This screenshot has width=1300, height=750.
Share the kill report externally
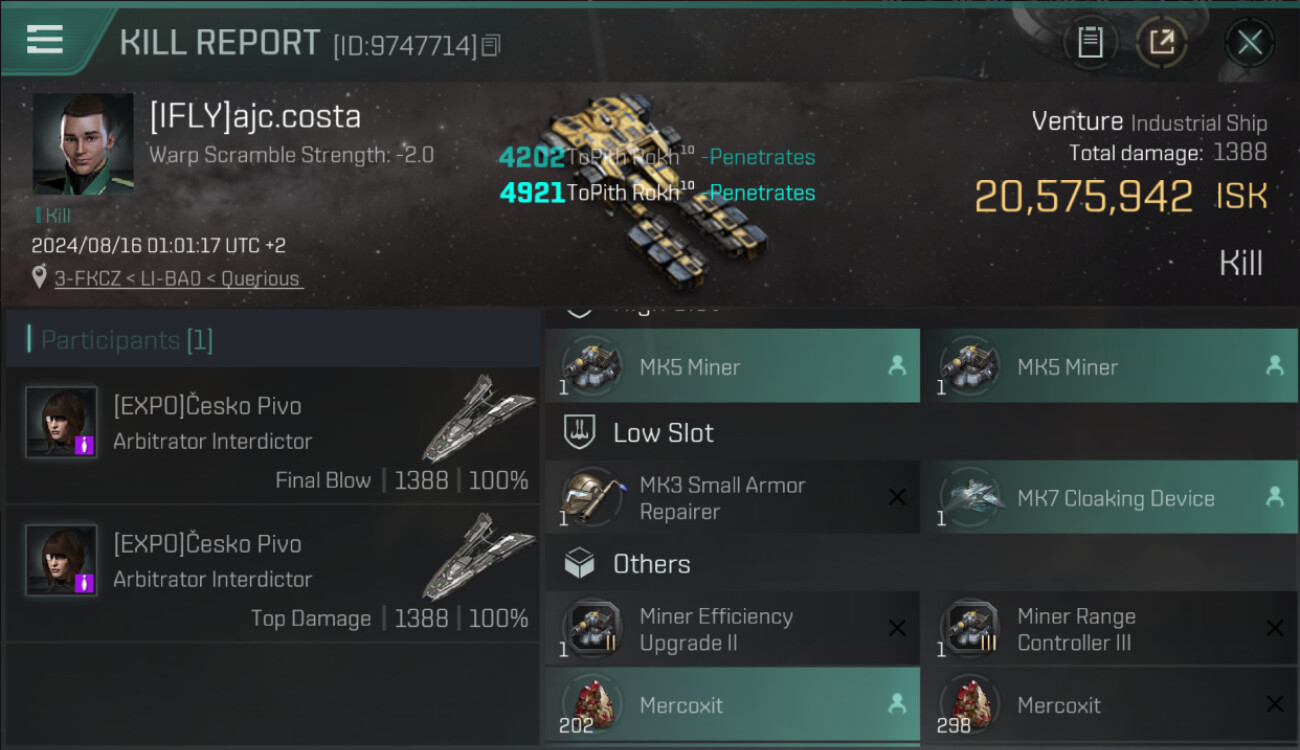(1162, 43)
